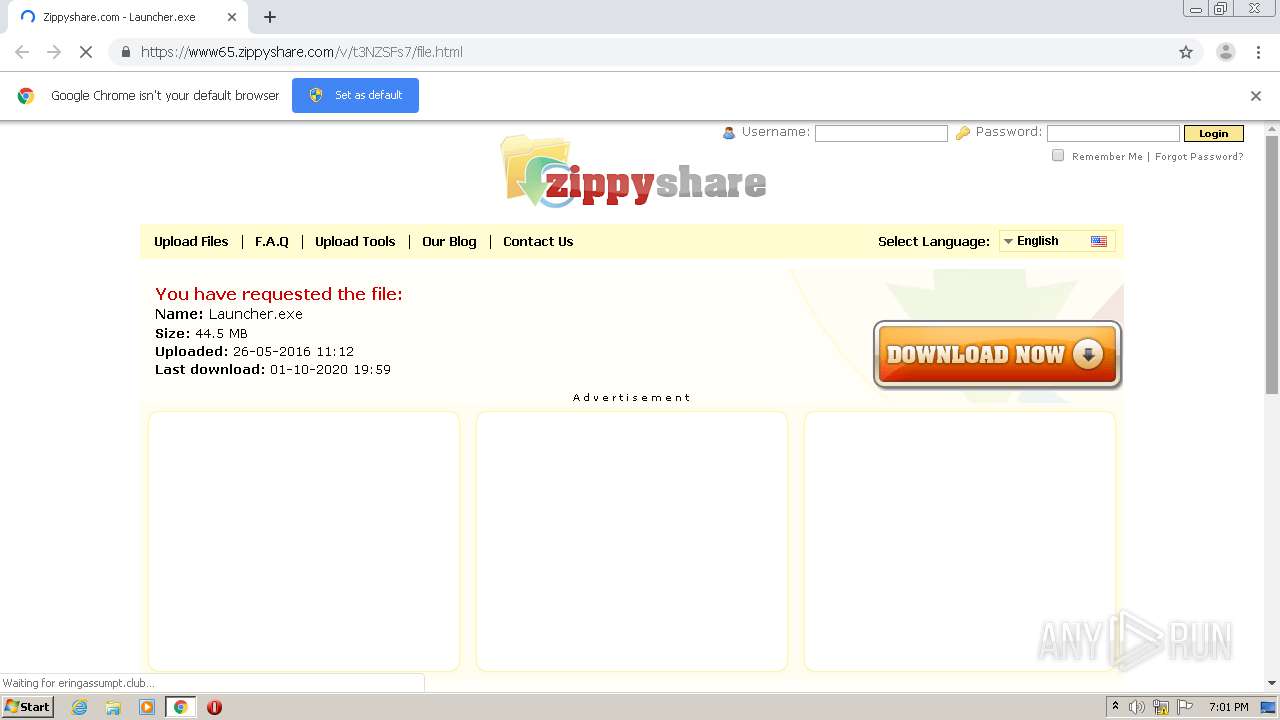Click the DOWNLOAD NOW button
The image size is (1280, 720).
point(997,354)
